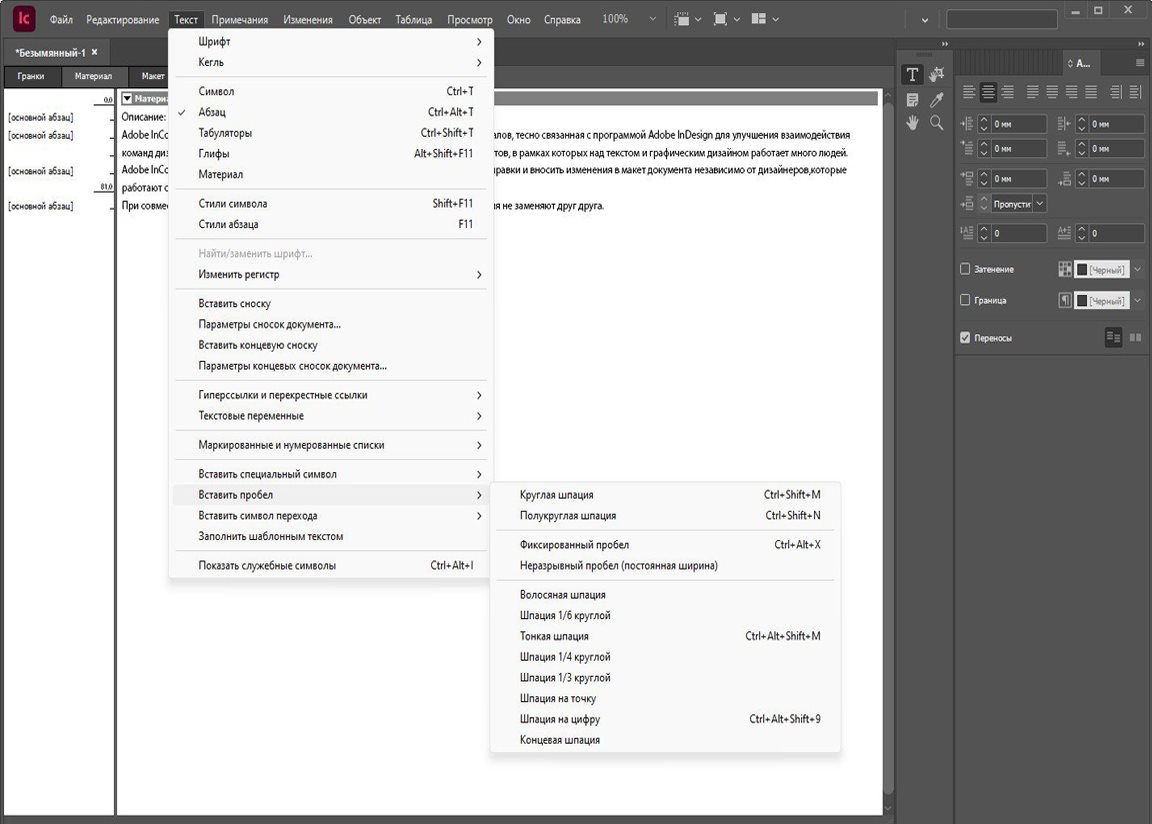
Task: Click the left indent value field
Action: (1016, 125)
